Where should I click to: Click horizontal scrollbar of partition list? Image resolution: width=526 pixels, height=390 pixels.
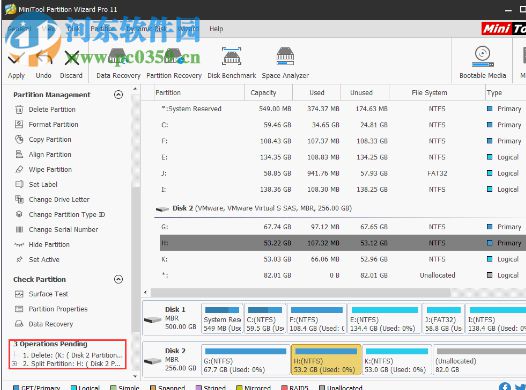tap(301, 292)
